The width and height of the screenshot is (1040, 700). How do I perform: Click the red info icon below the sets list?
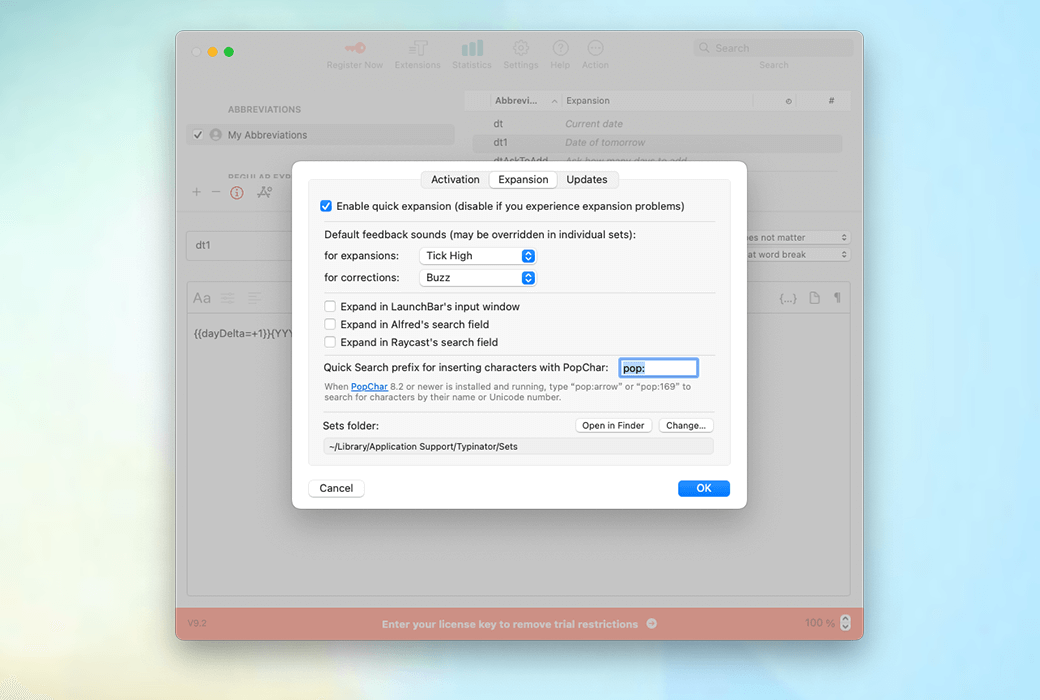point(237,192)
